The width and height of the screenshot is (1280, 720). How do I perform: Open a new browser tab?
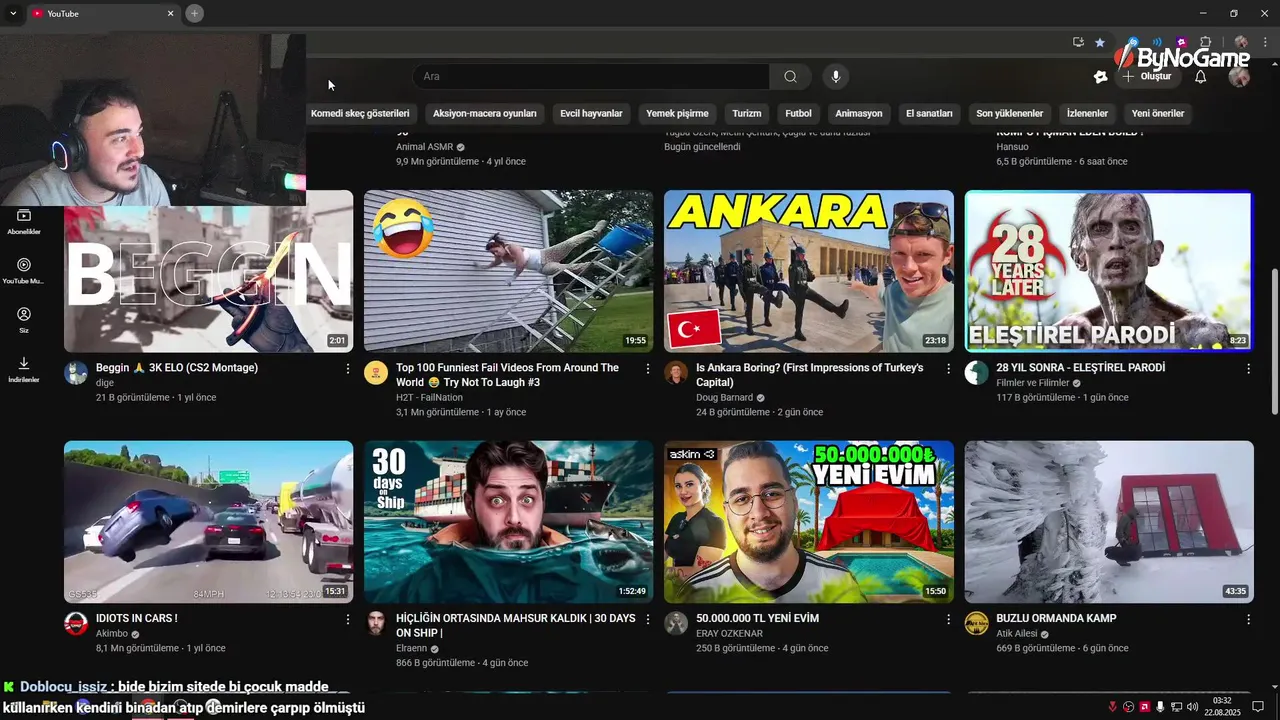[194, 13]
